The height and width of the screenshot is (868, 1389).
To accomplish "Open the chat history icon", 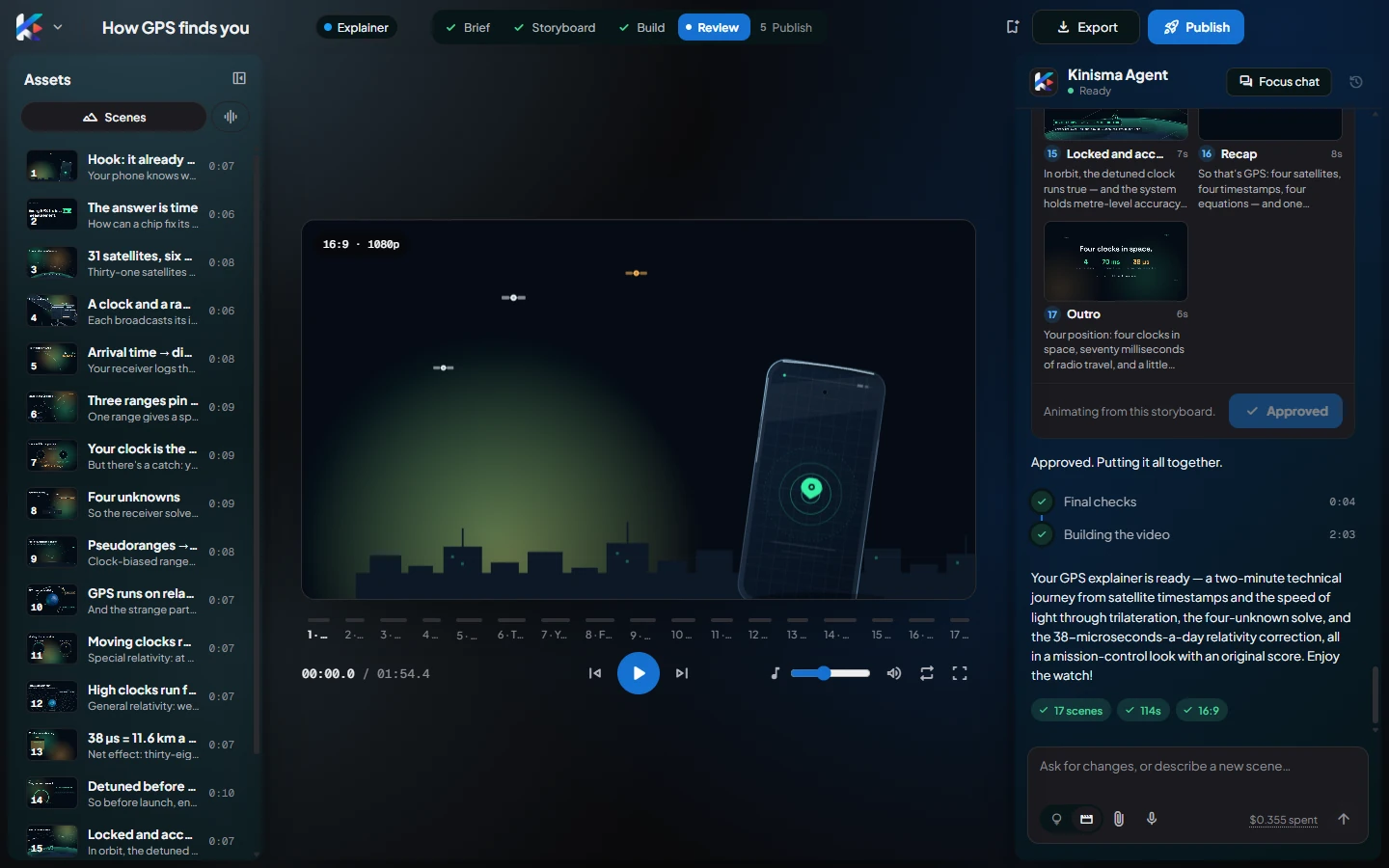I will pos(1356,82).
